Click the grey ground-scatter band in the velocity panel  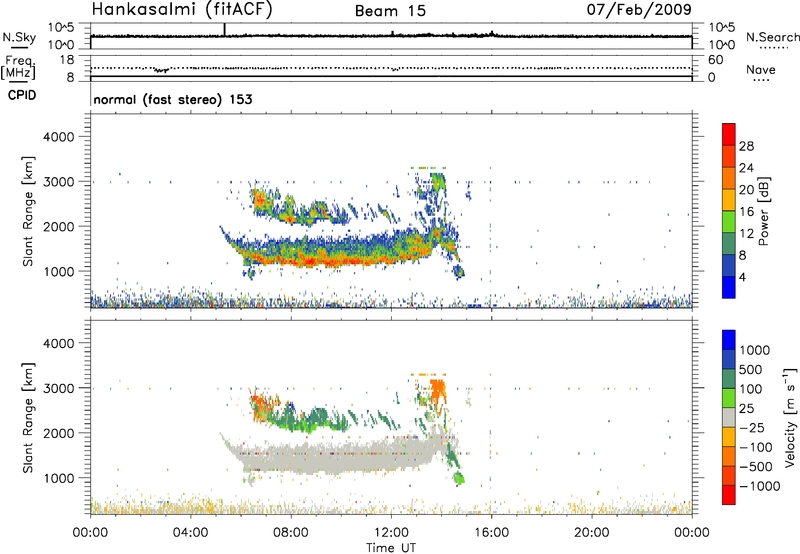click(337, 456)
